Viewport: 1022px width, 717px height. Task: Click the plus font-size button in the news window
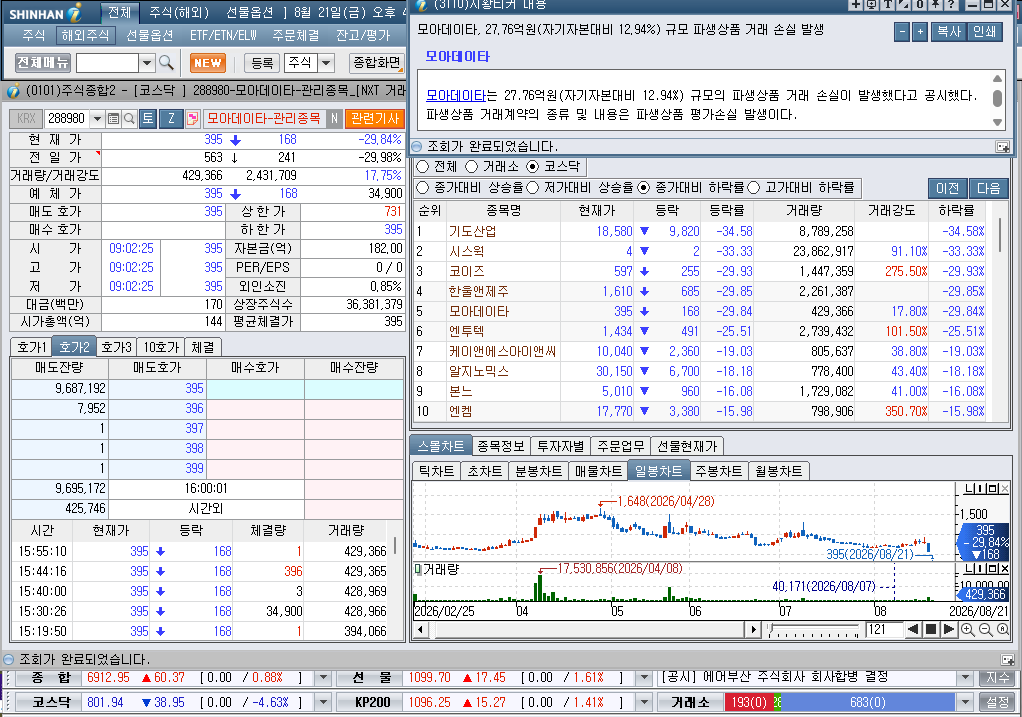[920, 32]
